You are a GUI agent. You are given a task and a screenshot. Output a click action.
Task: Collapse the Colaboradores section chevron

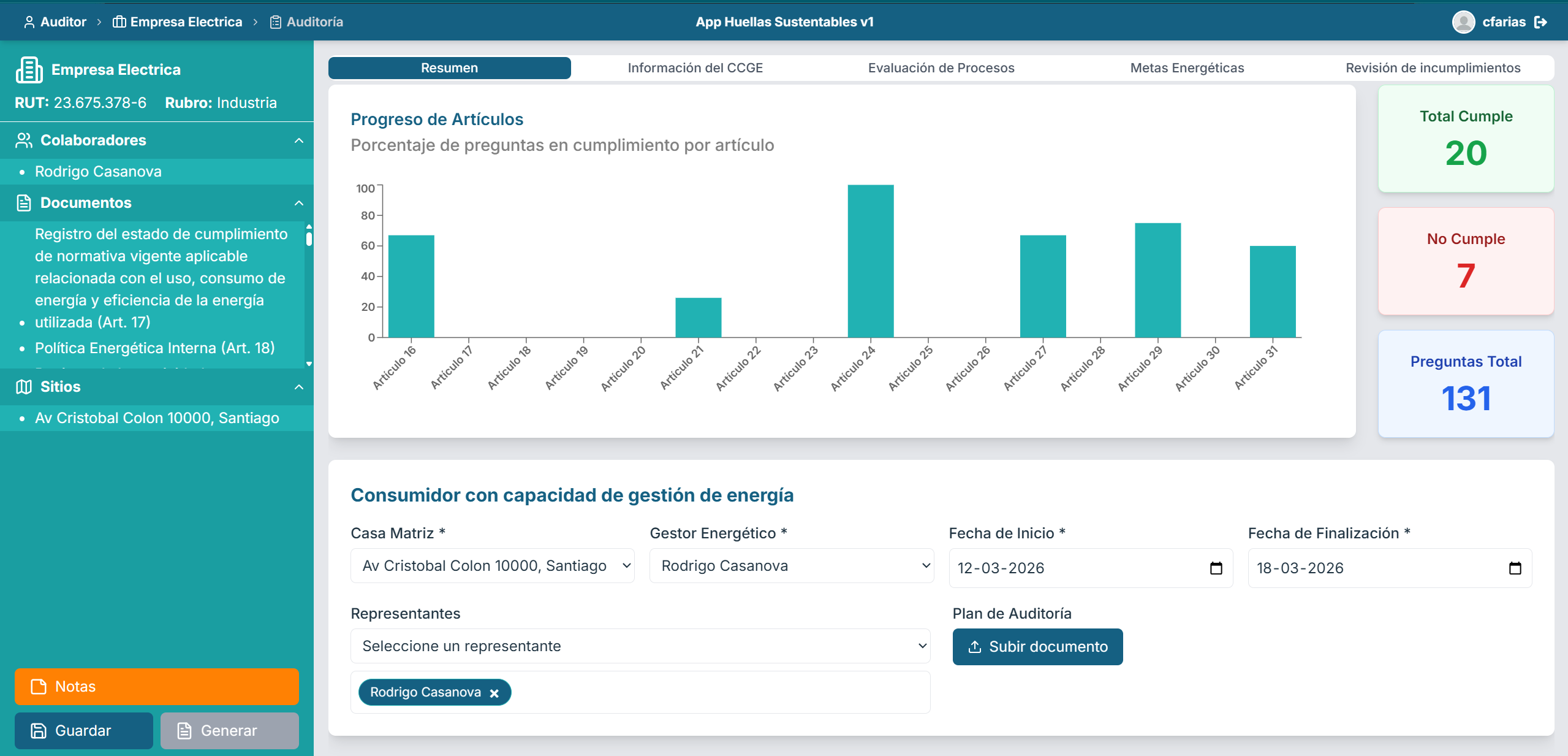tap(298, 140)
